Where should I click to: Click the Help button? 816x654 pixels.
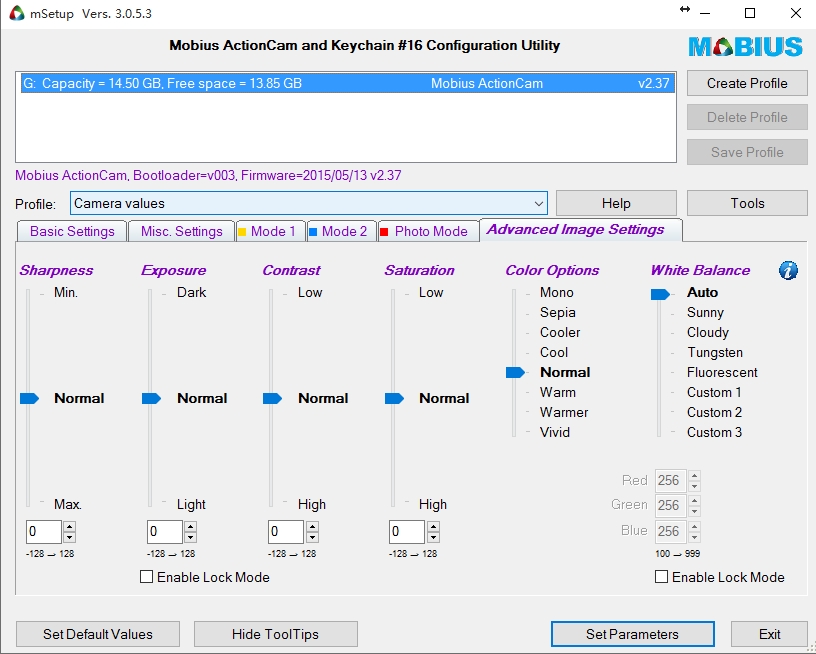coord(616,203)
